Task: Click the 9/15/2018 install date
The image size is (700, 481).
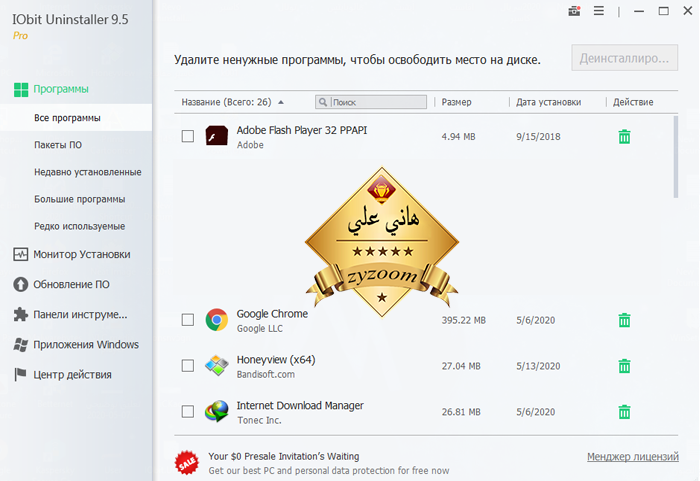Action: [538, 137]
